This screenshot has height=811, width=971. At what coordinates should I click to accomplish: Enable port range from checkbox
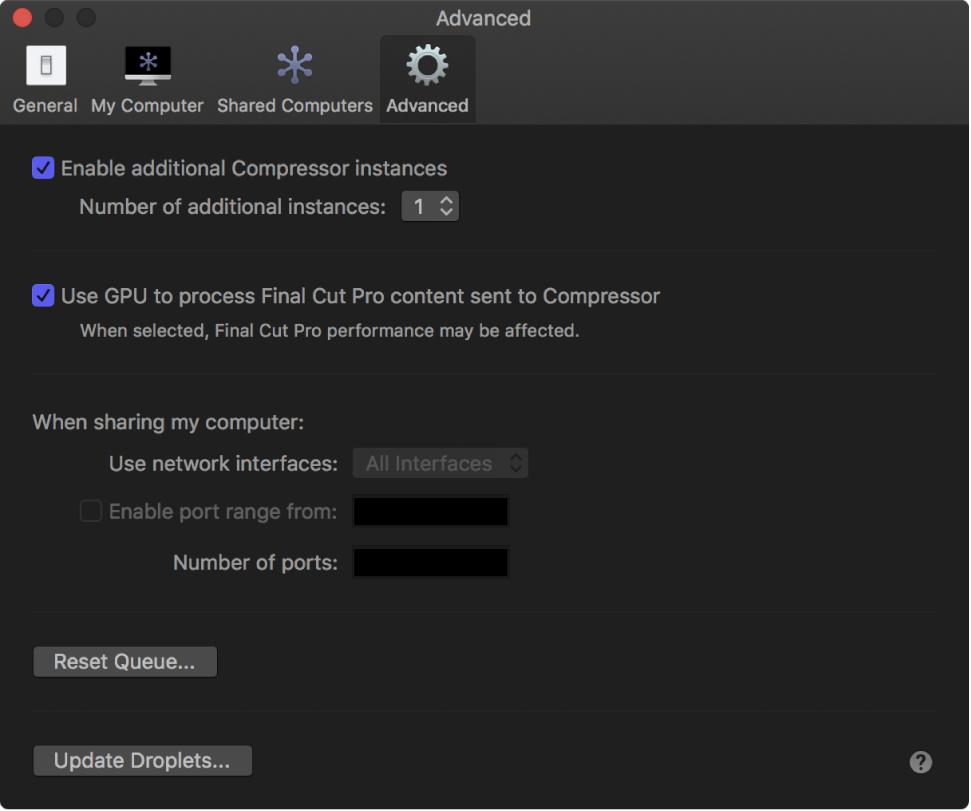click(91, 512)
